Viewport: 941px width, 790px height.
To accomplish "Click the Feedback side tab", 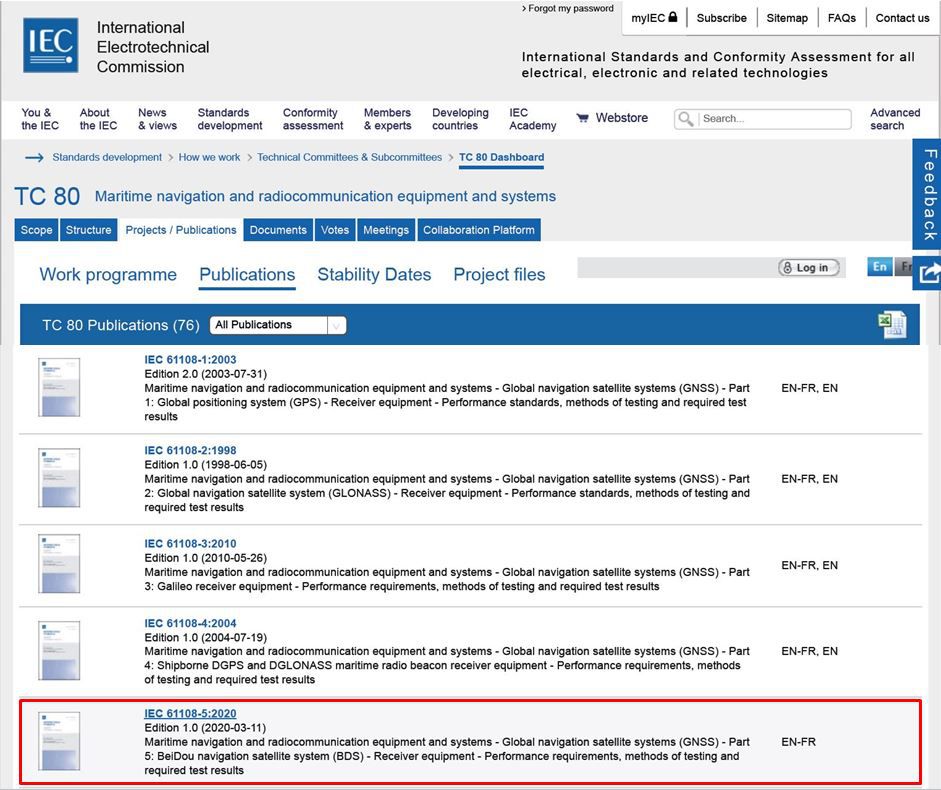I will point(928,193).
